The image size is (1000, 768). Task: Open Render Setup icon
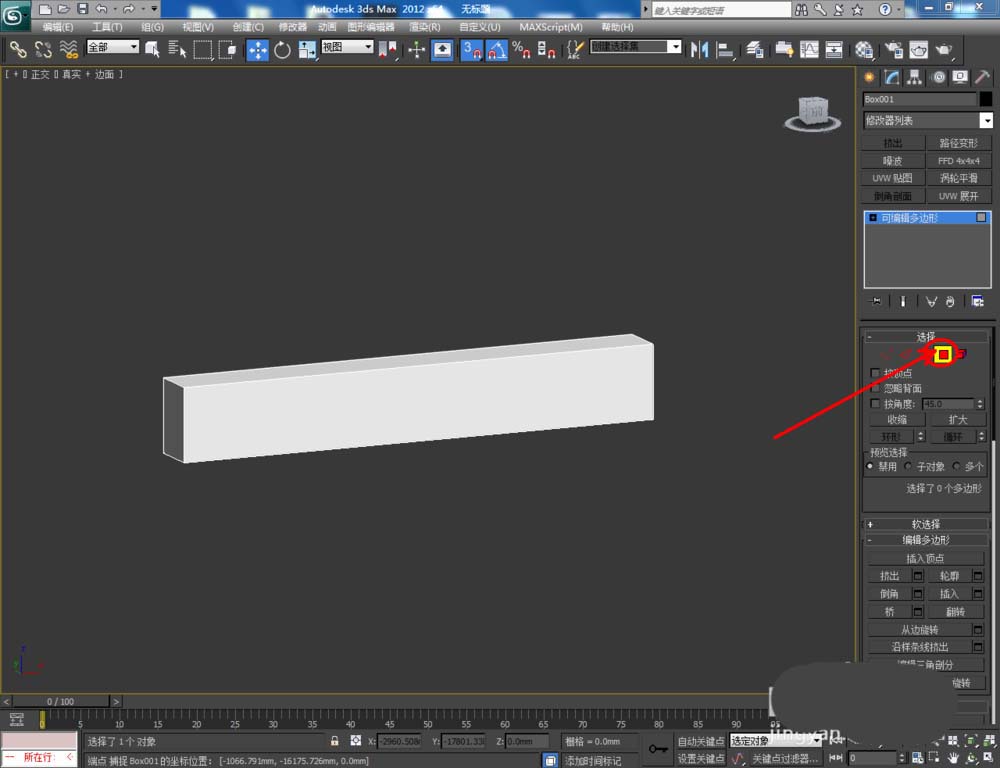894,49
